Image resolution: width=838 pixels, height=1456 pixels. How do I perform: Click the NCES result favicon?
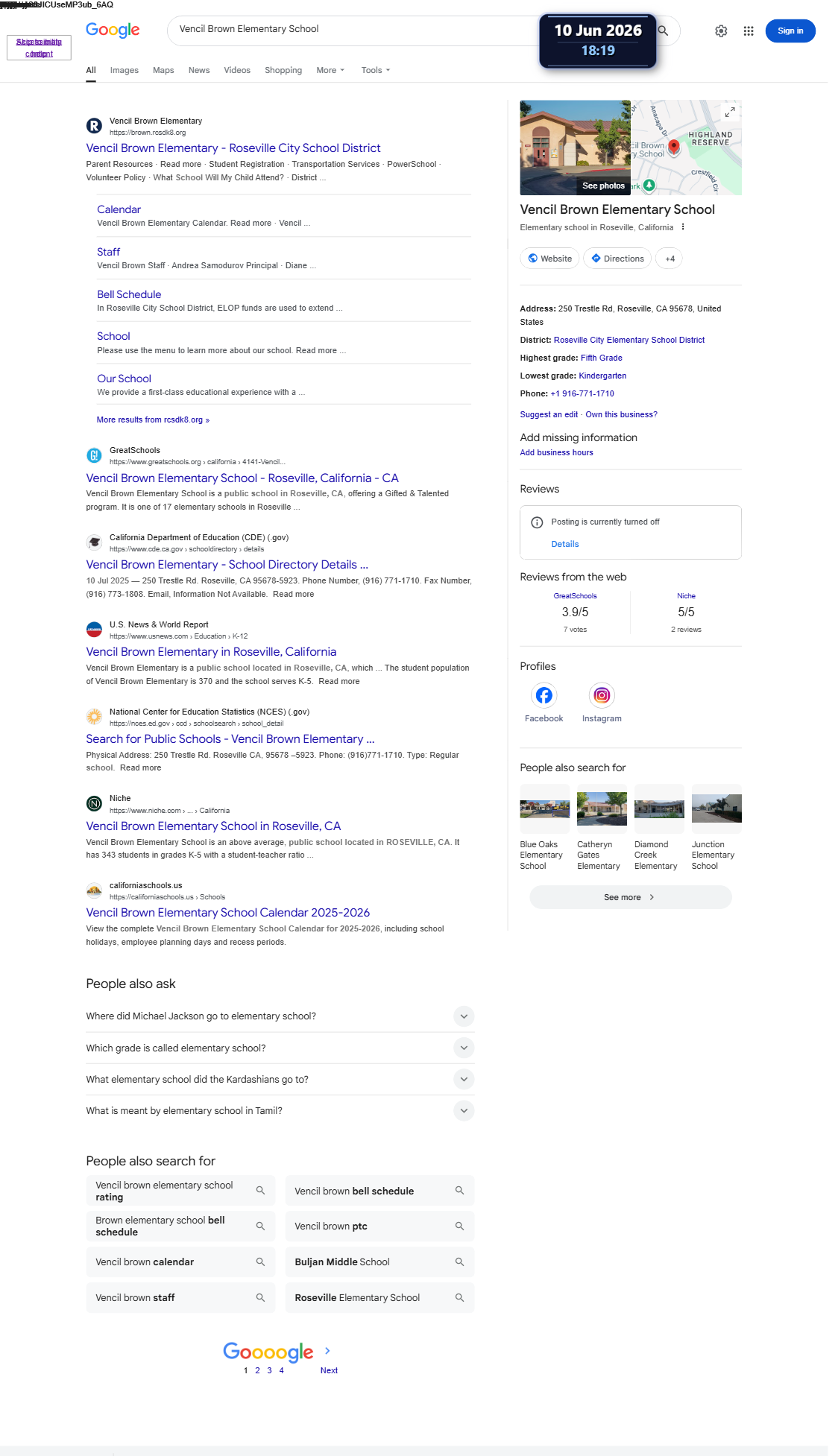pyautogui.click(x=94, y=717)
